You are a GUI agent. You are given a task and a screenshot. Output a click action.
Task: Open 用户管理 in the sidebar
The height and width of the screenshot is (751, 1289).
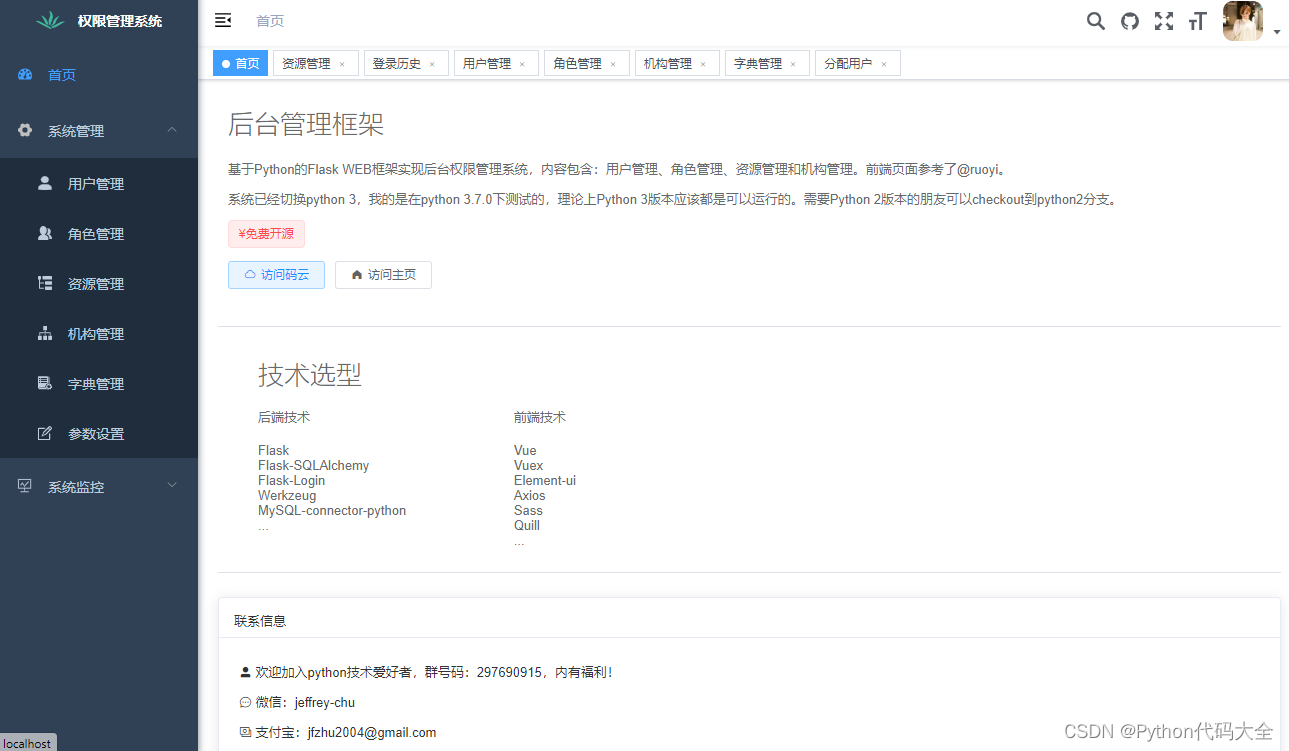coord(99,184)
